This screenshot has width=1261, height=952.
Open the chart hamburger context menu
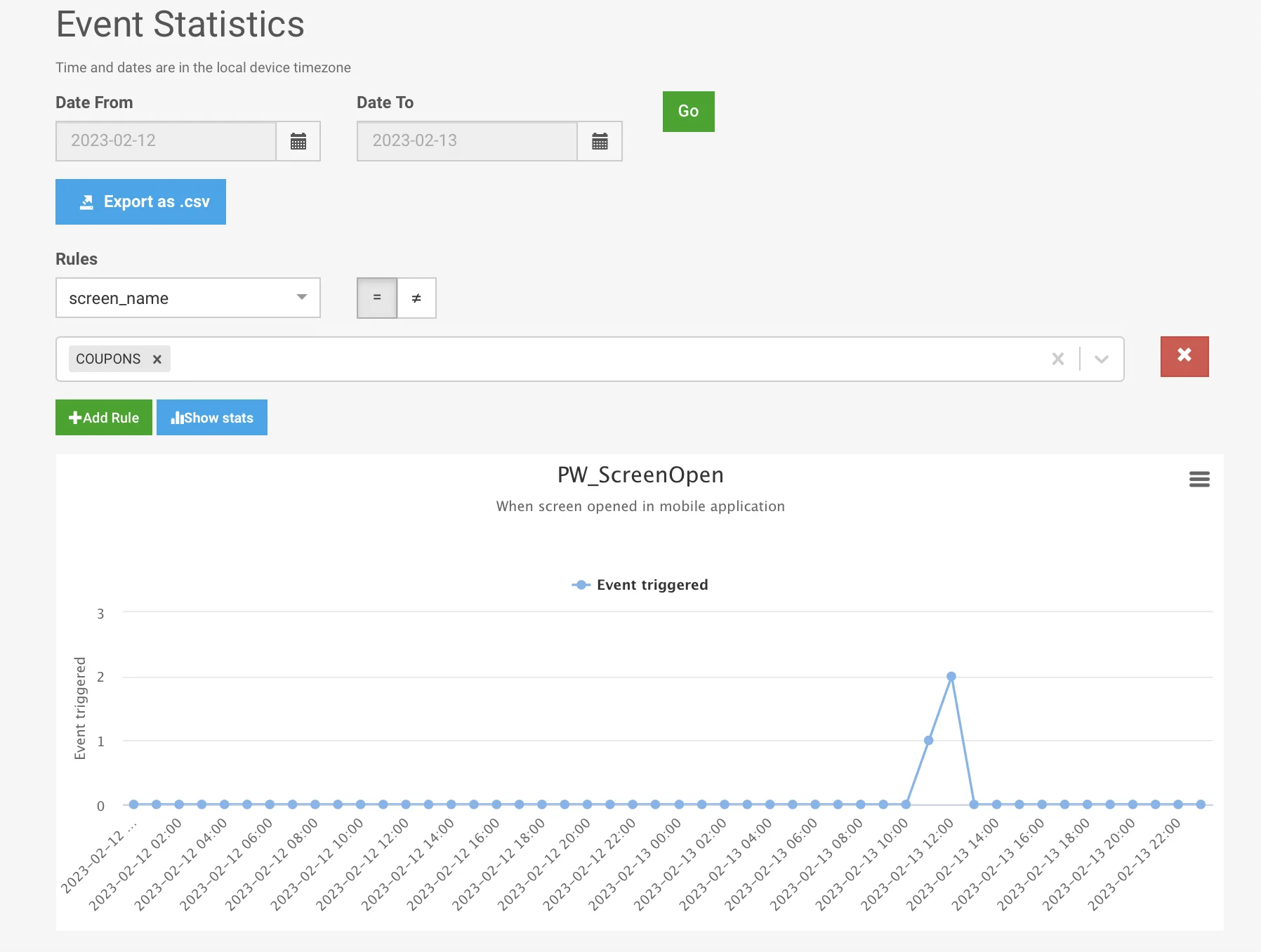1199,480
